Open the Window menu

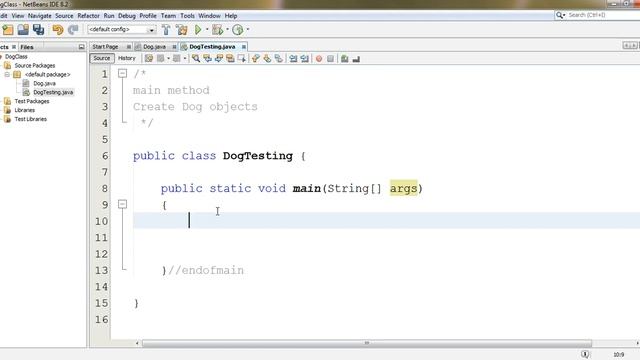[x=209, y=16]
